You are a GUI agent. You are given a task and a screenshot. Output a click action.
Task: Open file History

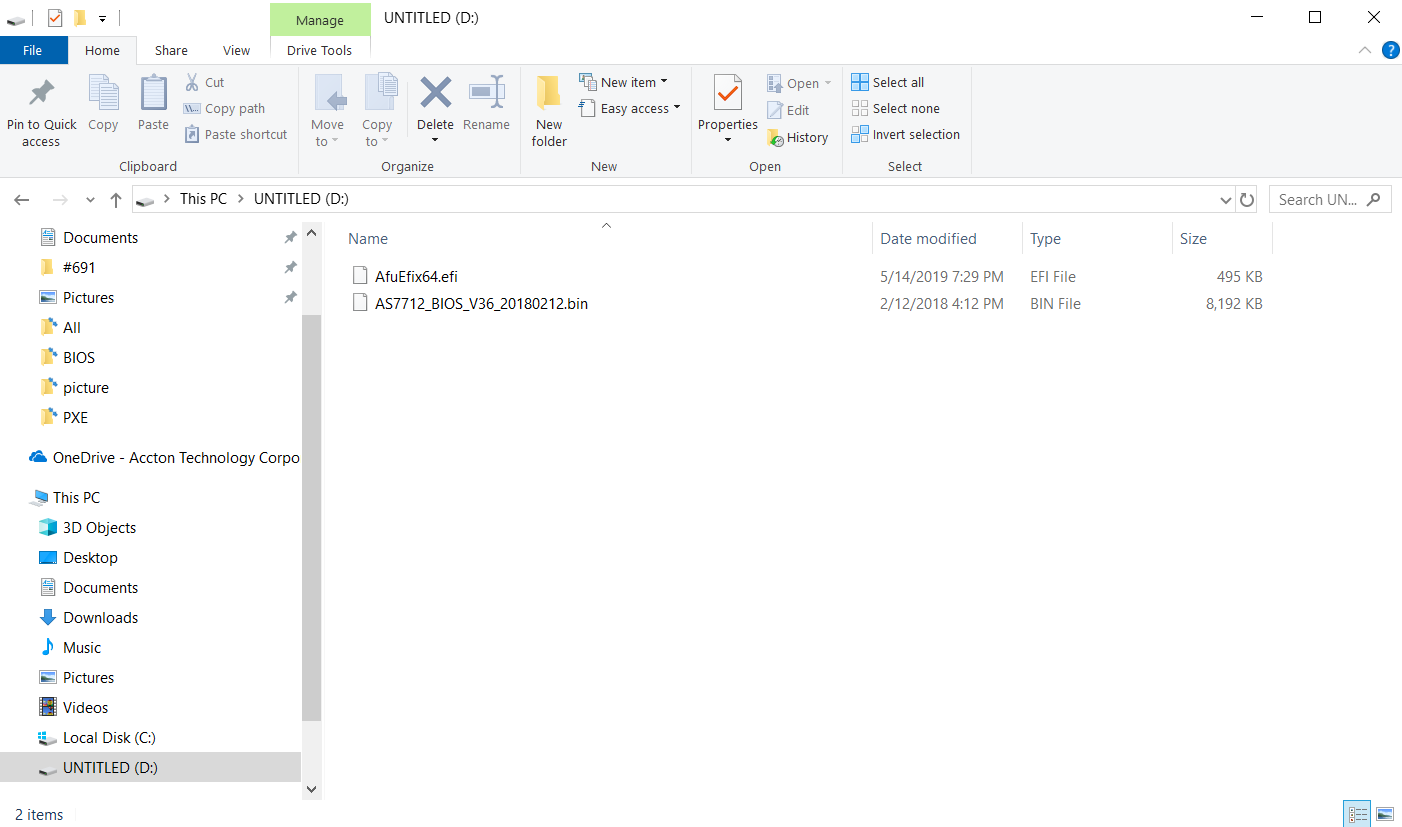[798, 137]
